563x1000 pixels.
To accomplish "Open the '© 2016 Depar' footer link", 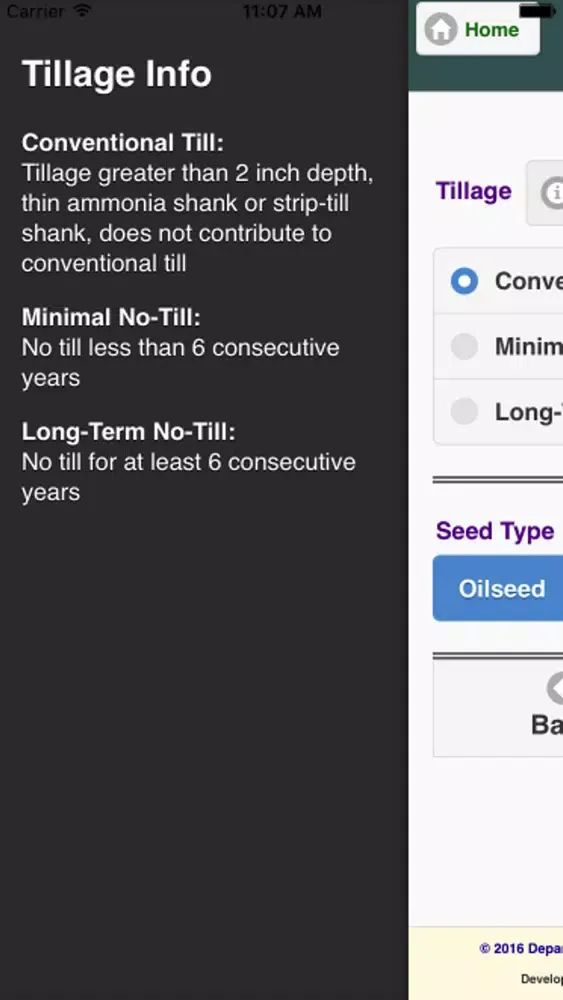I will 521,948.
